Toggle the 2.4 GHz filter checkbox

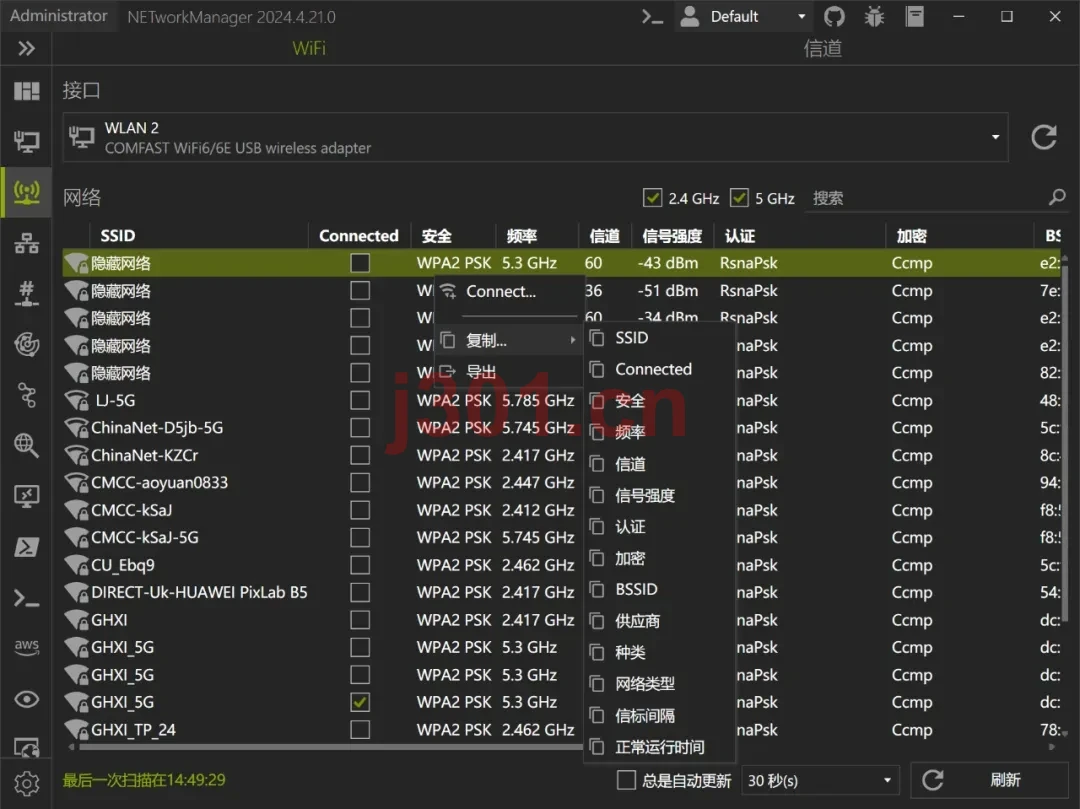[x=652, y=198]
